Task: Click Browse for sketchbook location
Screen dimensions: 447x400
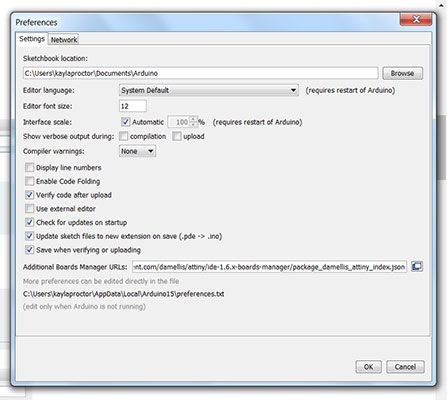Action: [402, 73]
